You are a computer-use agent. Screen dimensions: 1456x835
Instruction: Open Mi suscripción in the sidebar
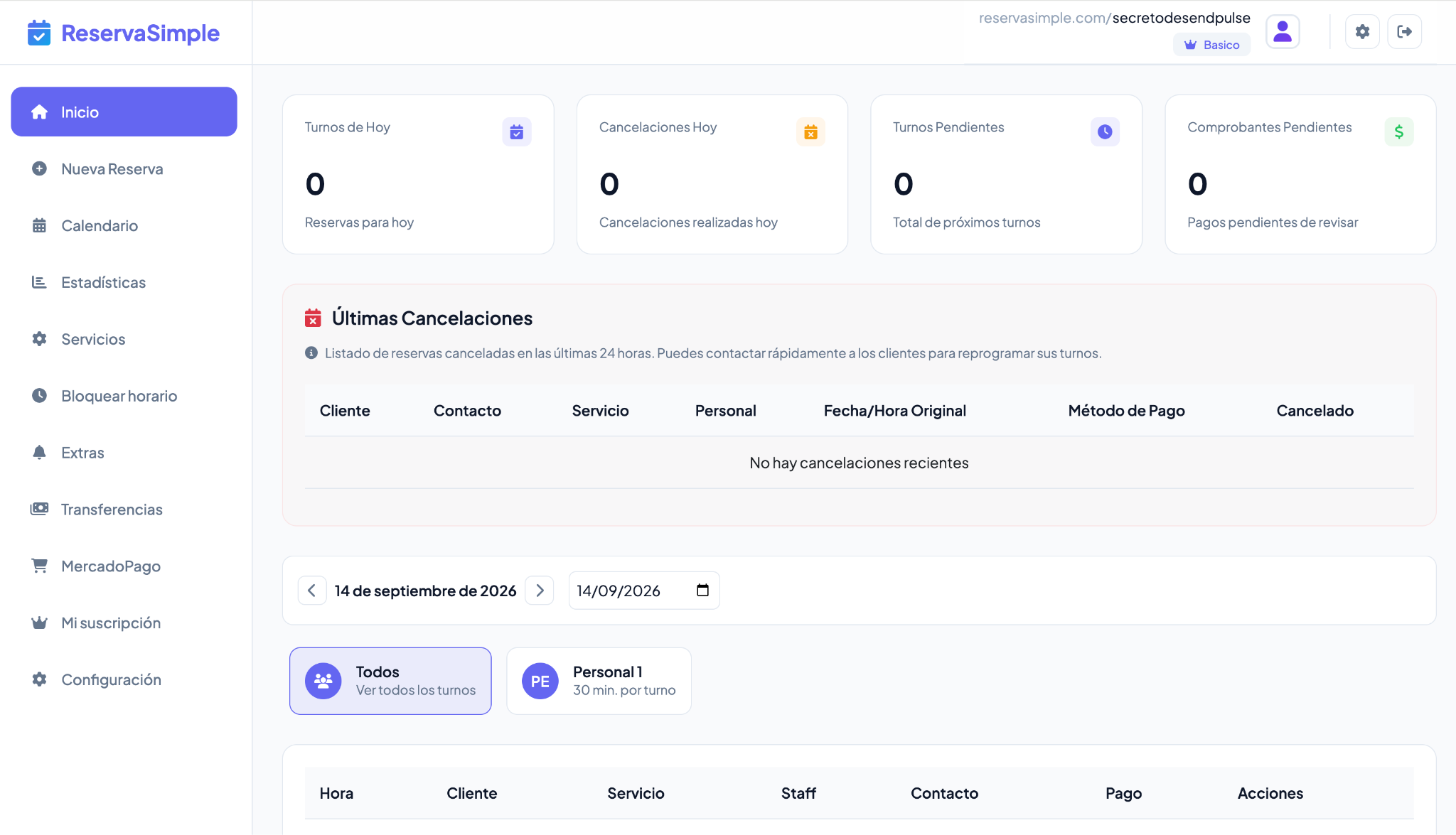[x=124, y=623]
